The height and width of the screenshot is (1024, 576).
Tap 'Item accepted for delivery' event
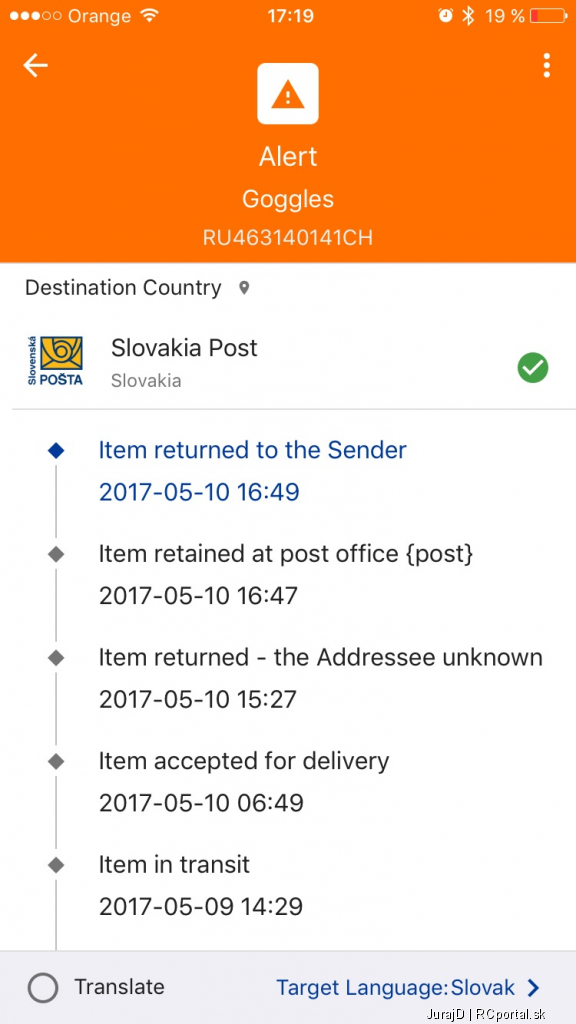coord(244,781)
